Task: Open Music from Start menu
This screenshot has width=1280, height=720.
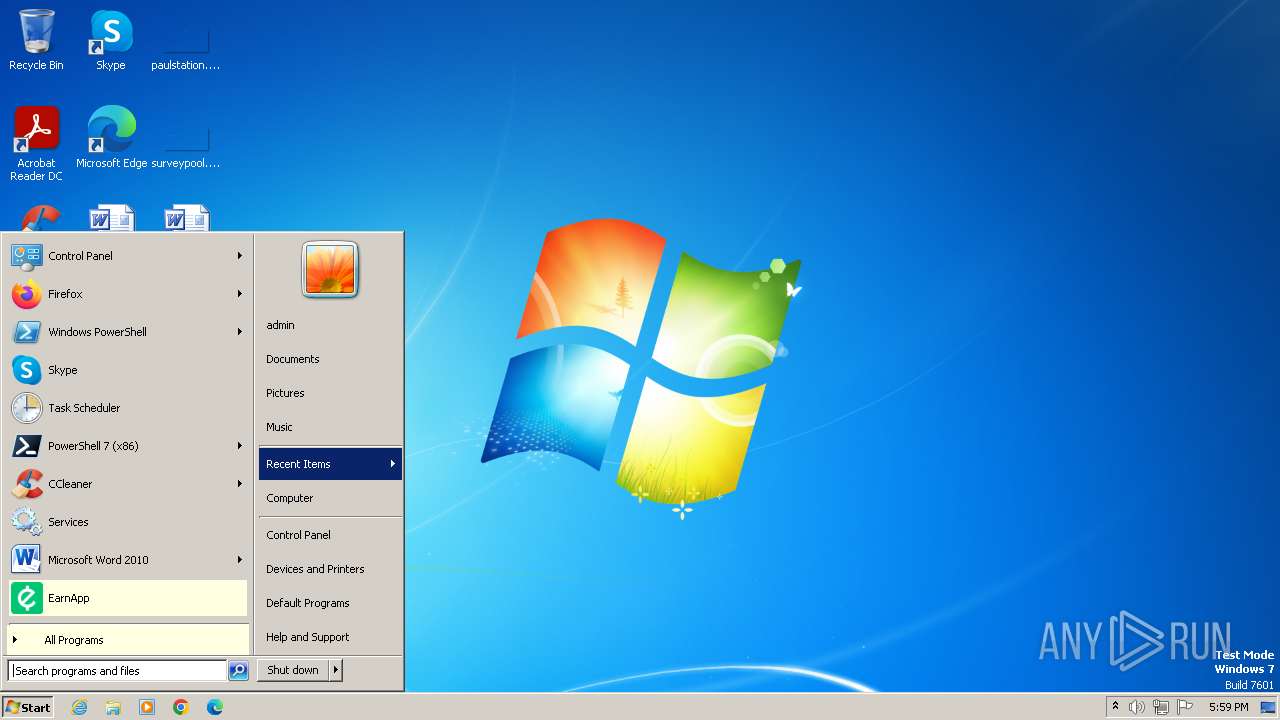Action: [x=330, y=427]
